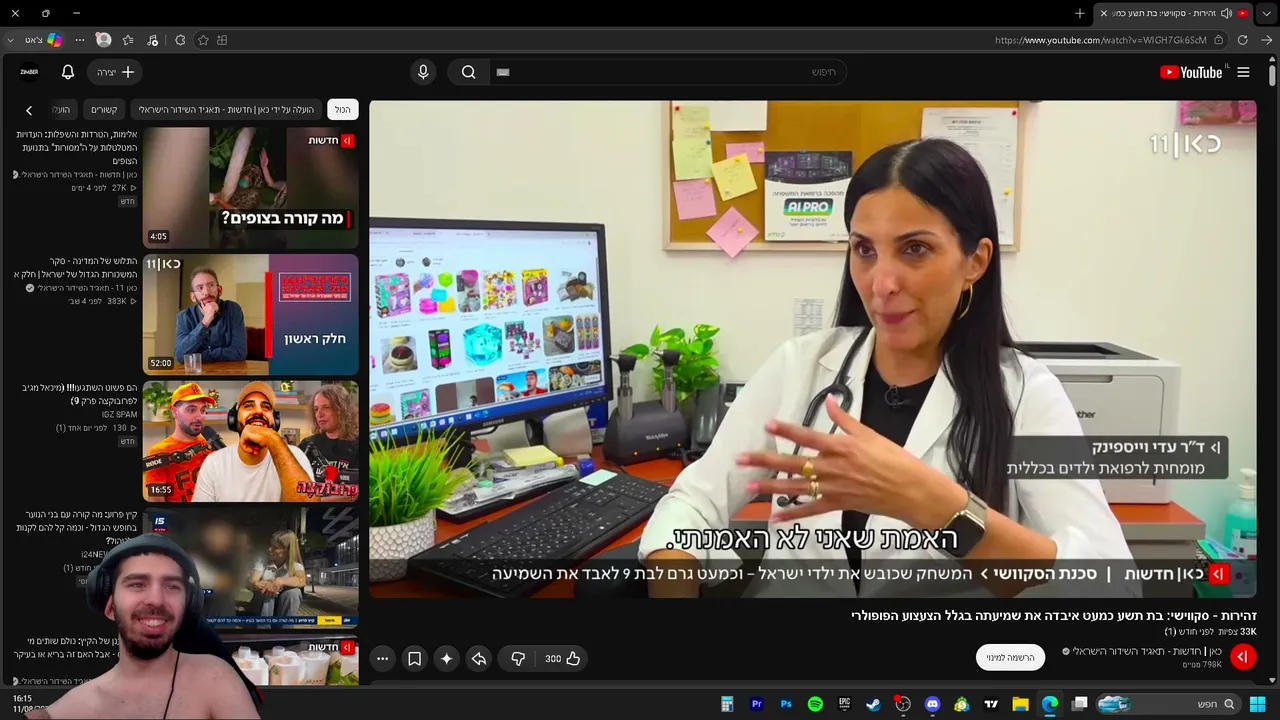The height and width of the screenshot is (720, 1280).
Task: Click the video title below the player
Action: tap(1053, 615)
